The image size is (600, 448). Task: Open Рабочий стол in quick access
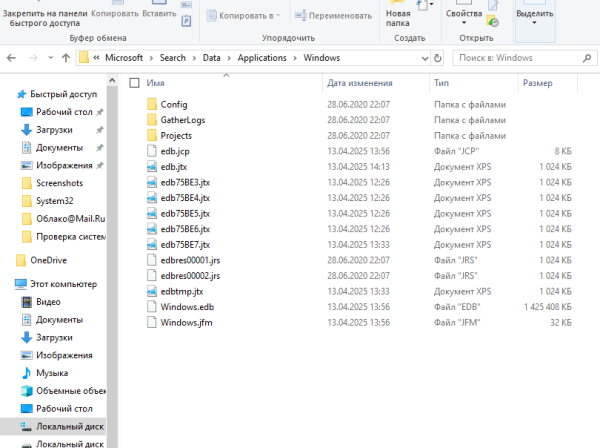click(x=64, y=112)
